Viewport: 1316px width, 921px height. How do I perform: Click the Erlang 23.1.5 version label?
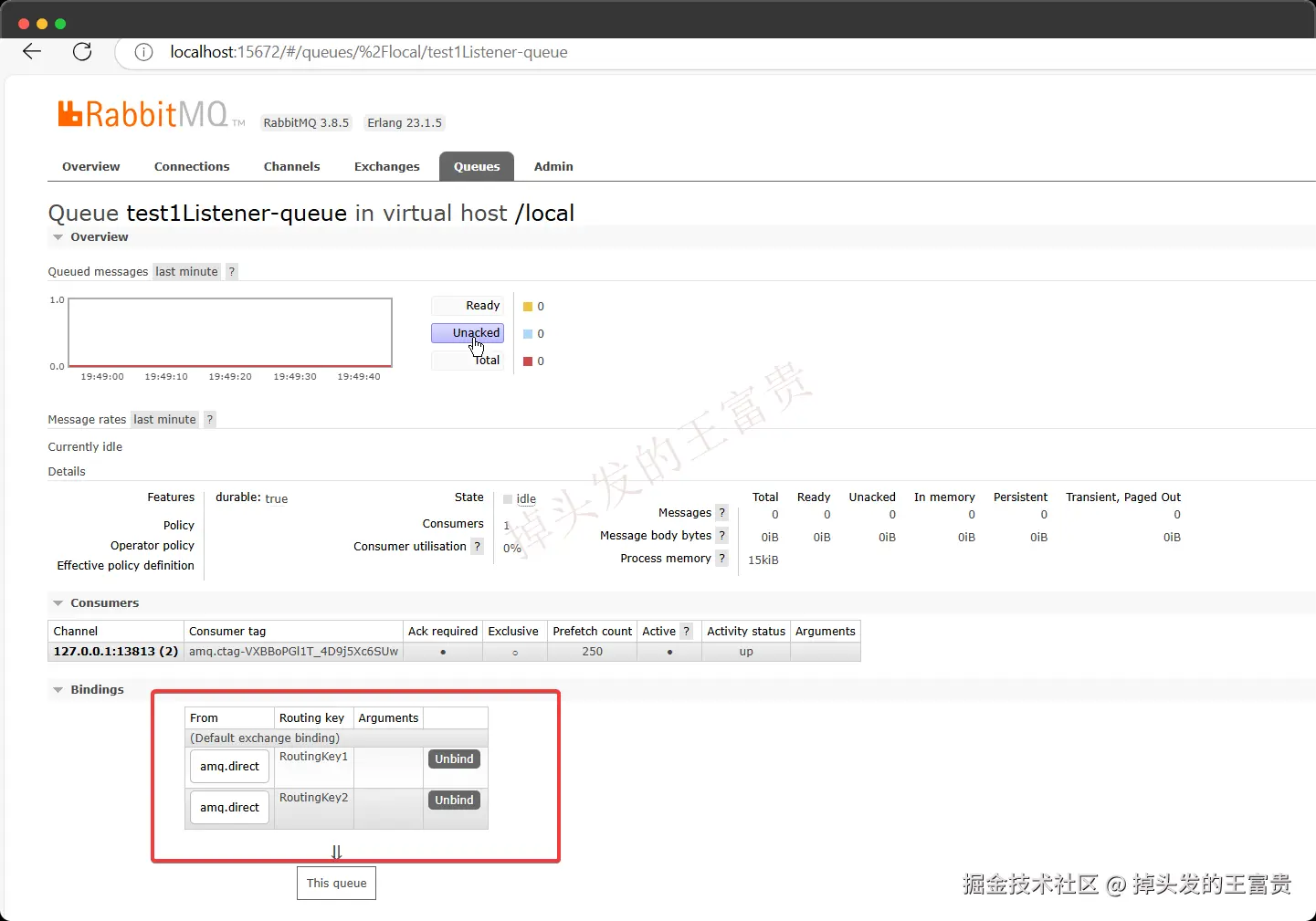405,122
